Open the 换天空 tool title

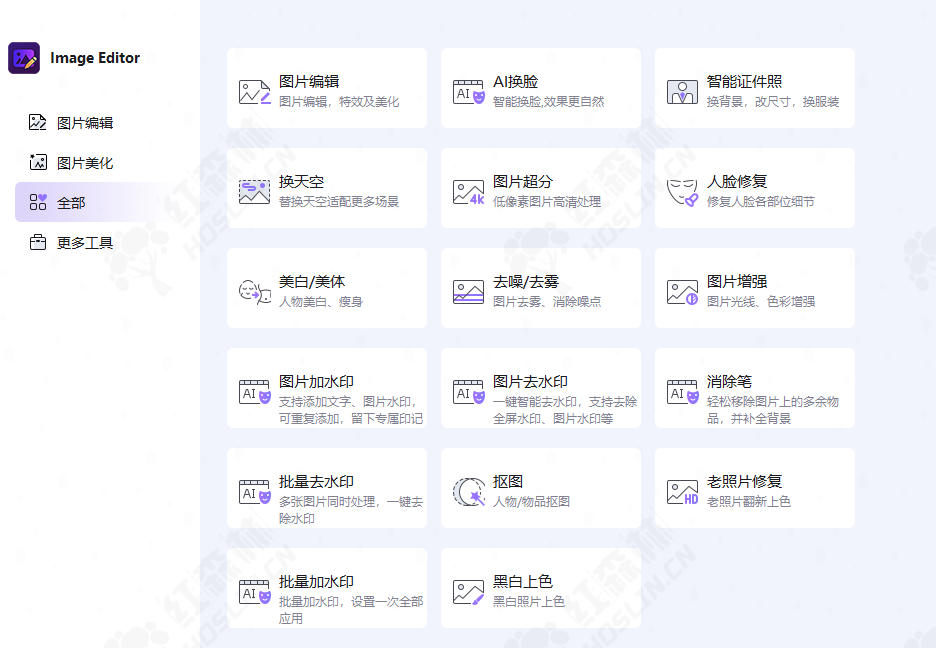pos(301,181)
